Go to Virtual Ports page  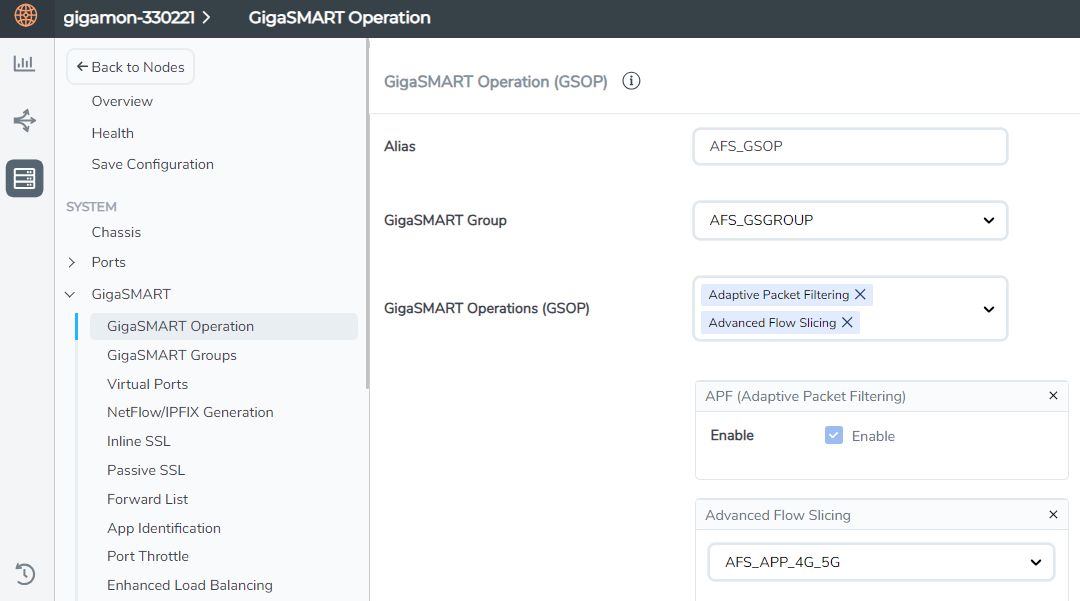coord(147,384)
